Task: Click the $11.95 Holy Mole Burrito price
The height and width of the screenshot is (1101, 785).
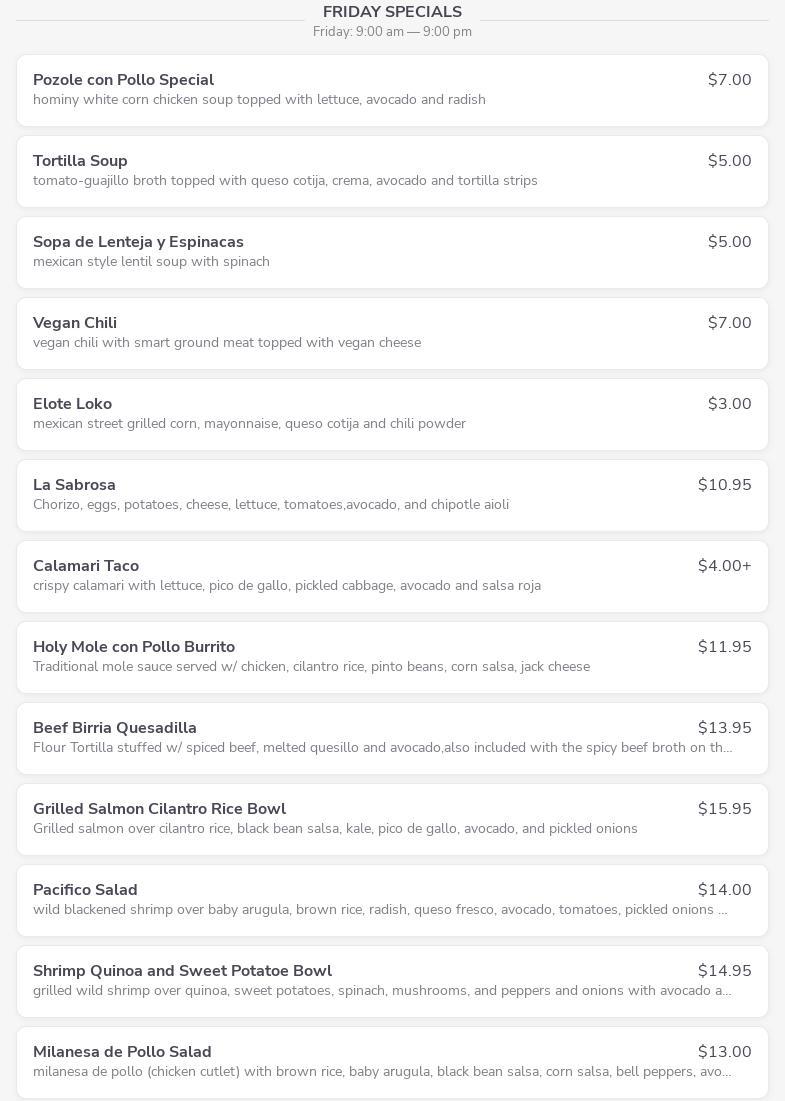Action: [x=724, y=647]
